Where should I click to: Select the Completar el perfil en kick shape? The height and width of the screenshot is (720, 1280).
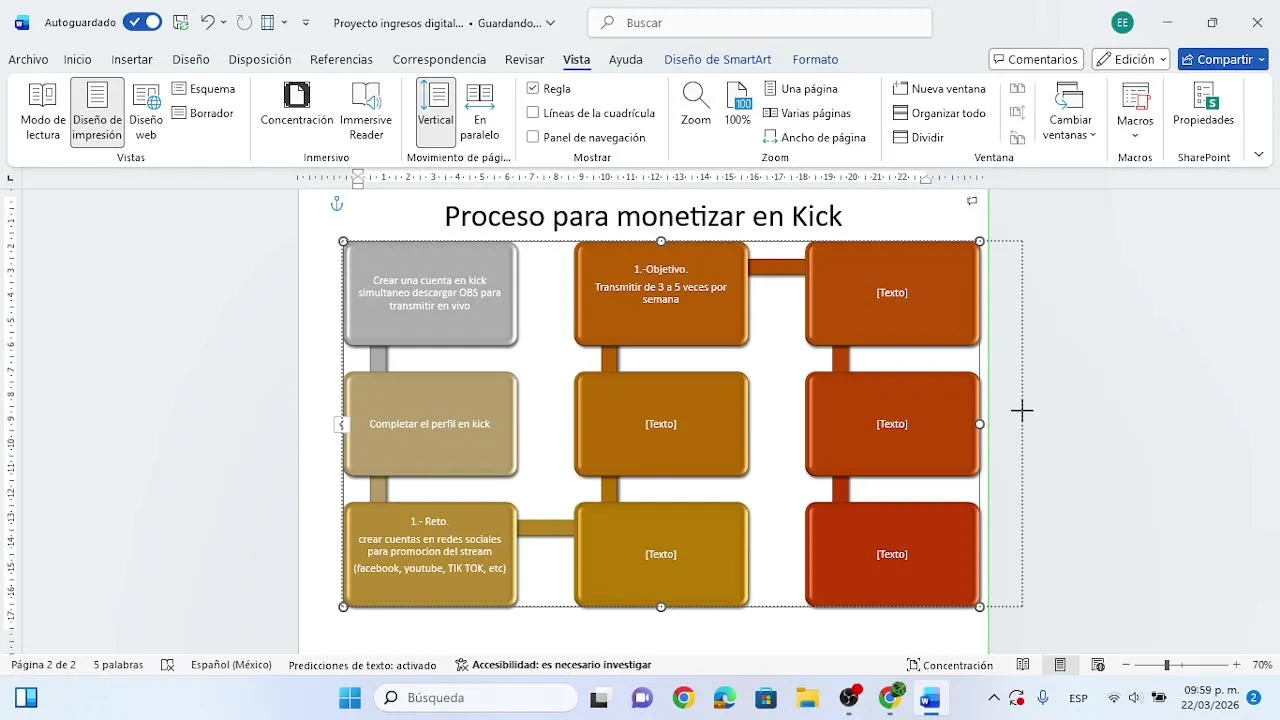coord(430,424)
